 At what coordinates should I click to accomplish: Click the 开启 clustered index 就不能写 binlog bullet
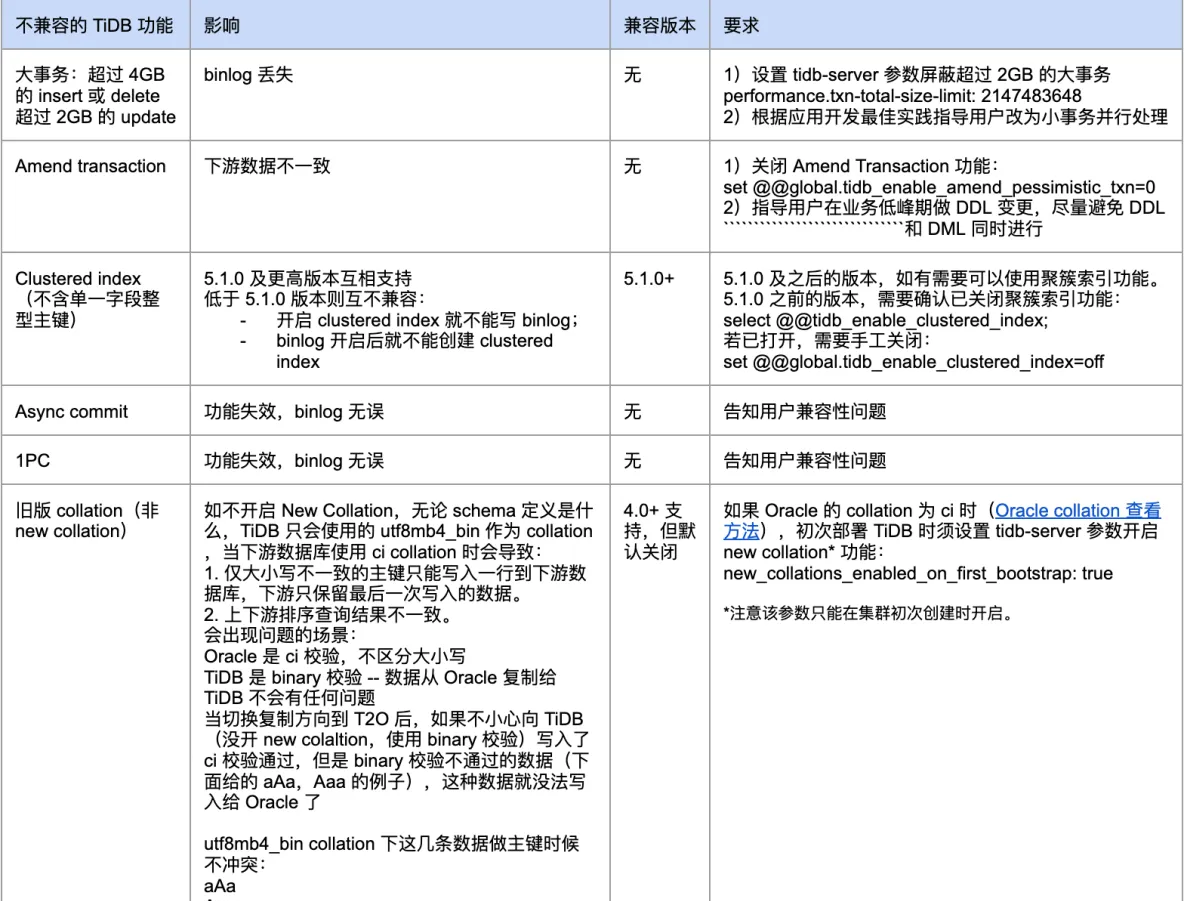coord(427,320)
